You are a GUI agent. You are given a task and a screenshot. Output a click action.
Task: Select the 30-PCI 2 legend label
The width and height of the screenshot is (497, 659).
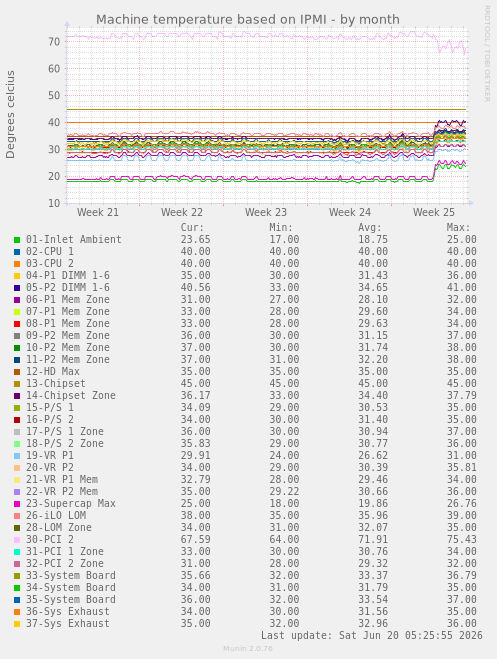point(50,539)
